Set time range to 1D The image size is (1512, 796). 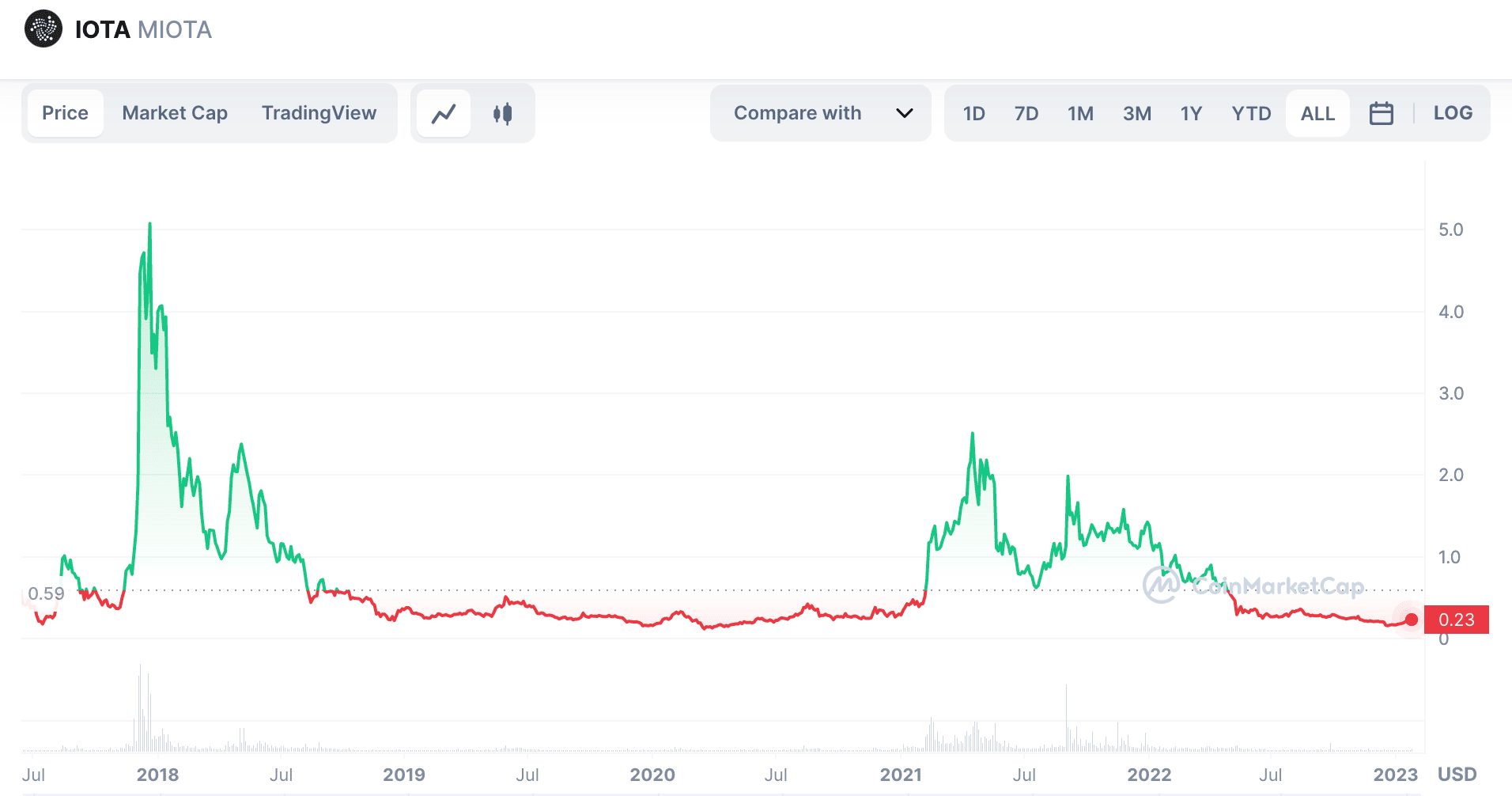(x=973, y=114)
